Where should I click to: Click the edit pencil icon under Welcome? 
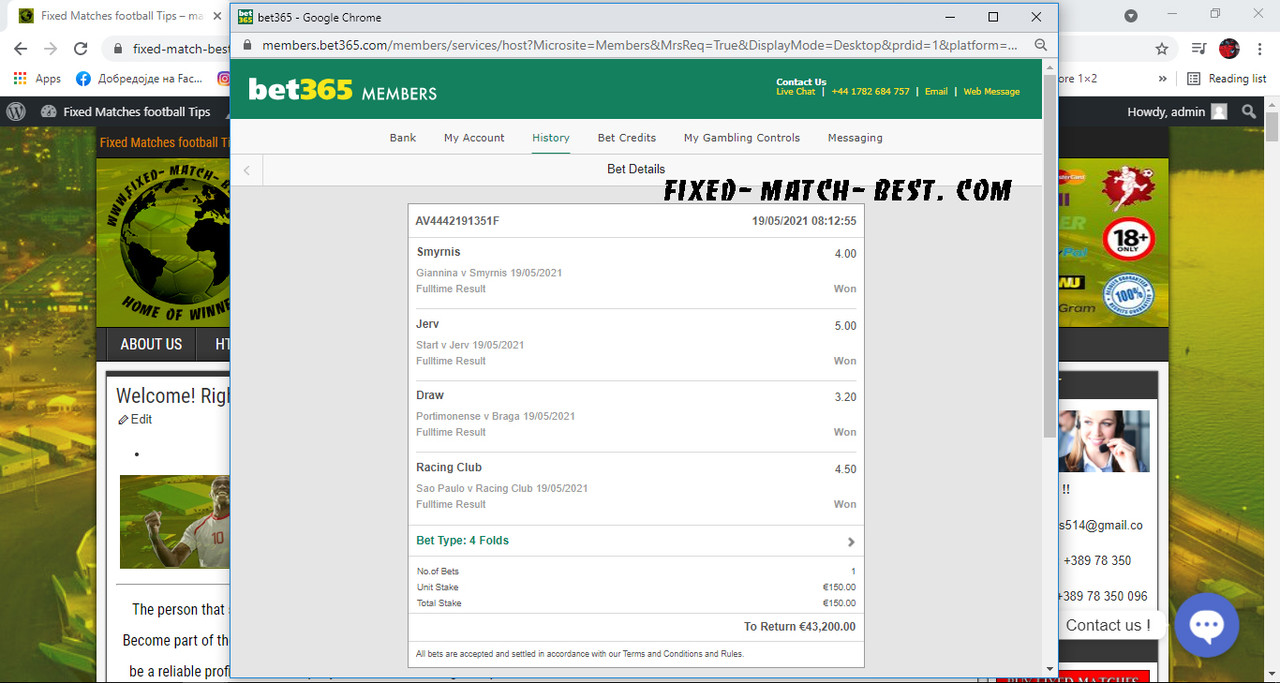123,420
